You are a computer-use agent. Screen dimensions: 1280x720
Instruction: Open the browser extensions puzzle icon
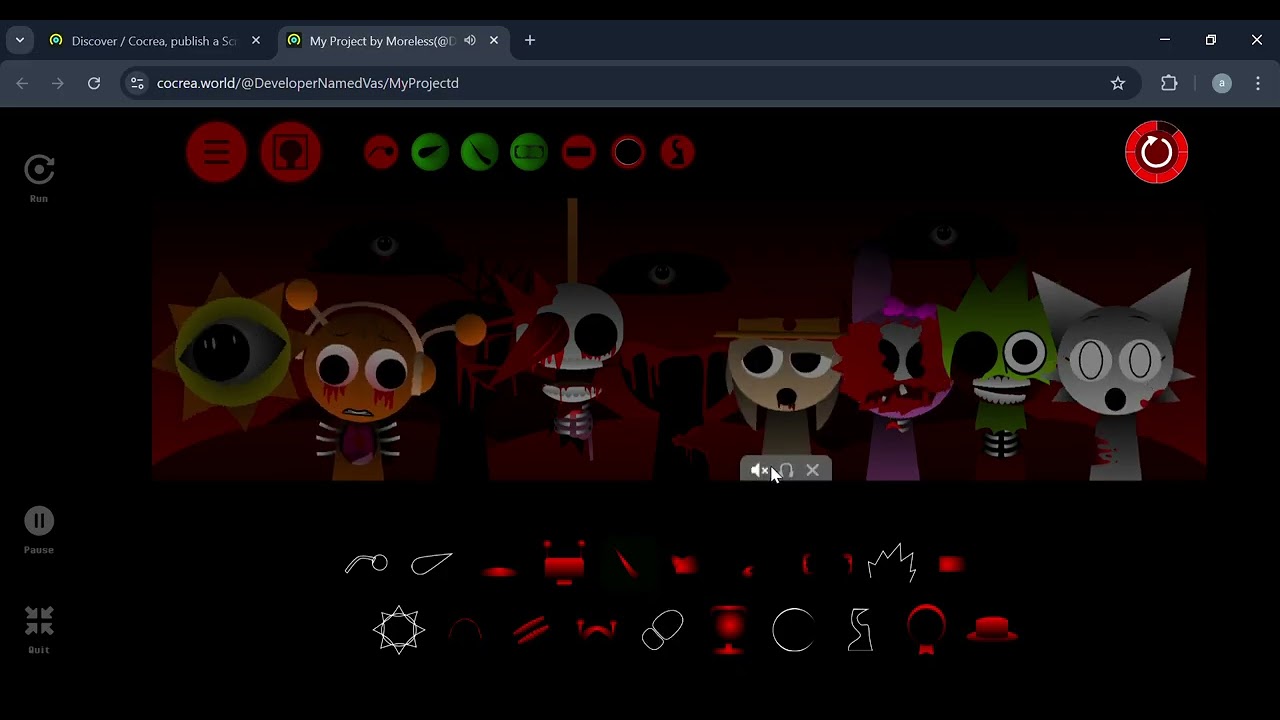click(x=1169, y=84)
